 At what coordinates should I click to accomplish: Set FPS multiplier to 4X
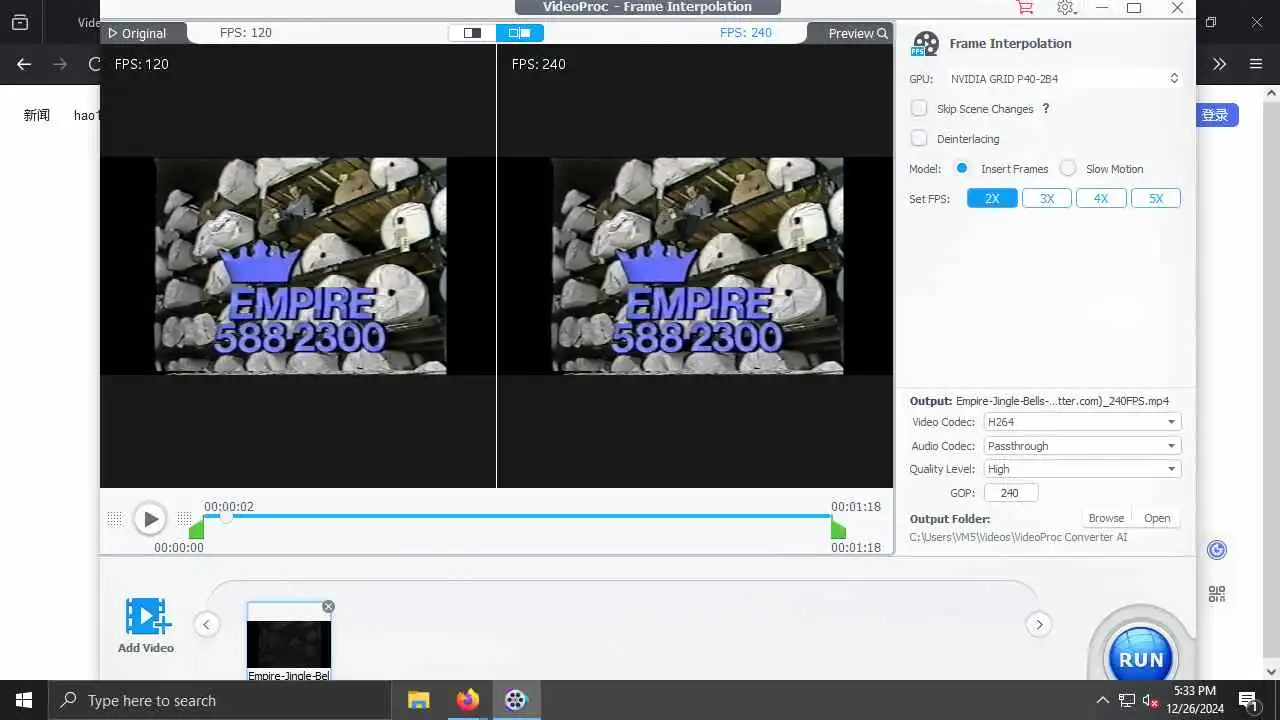click(1101, 198)
